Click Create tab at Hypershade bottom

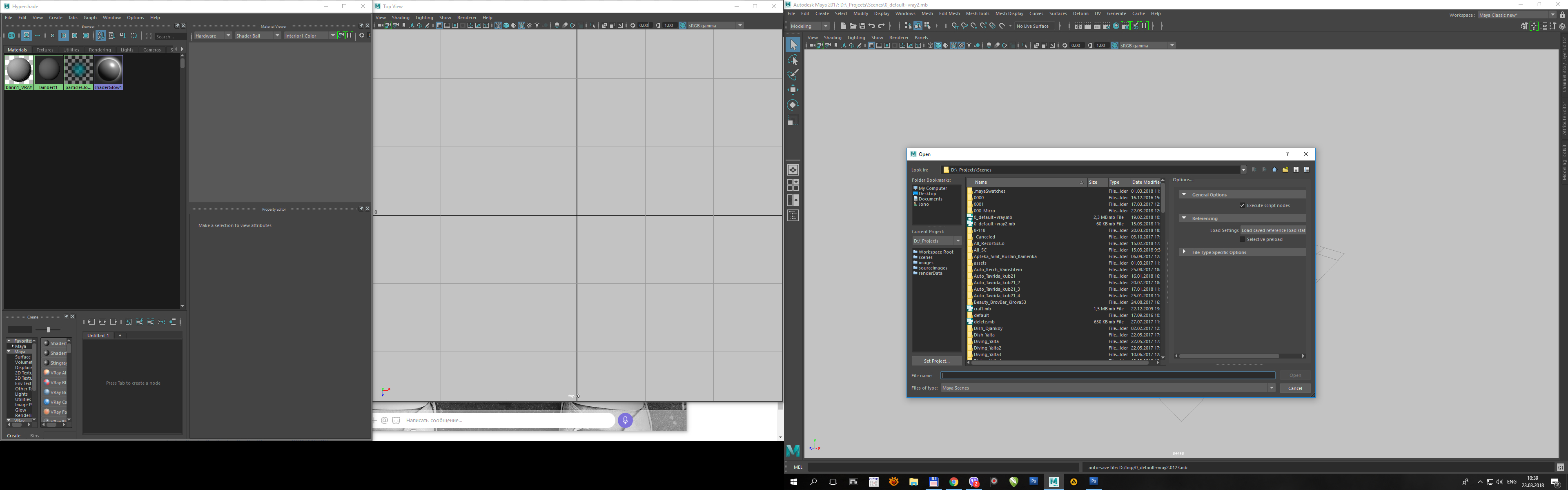(x=13, y=435)
